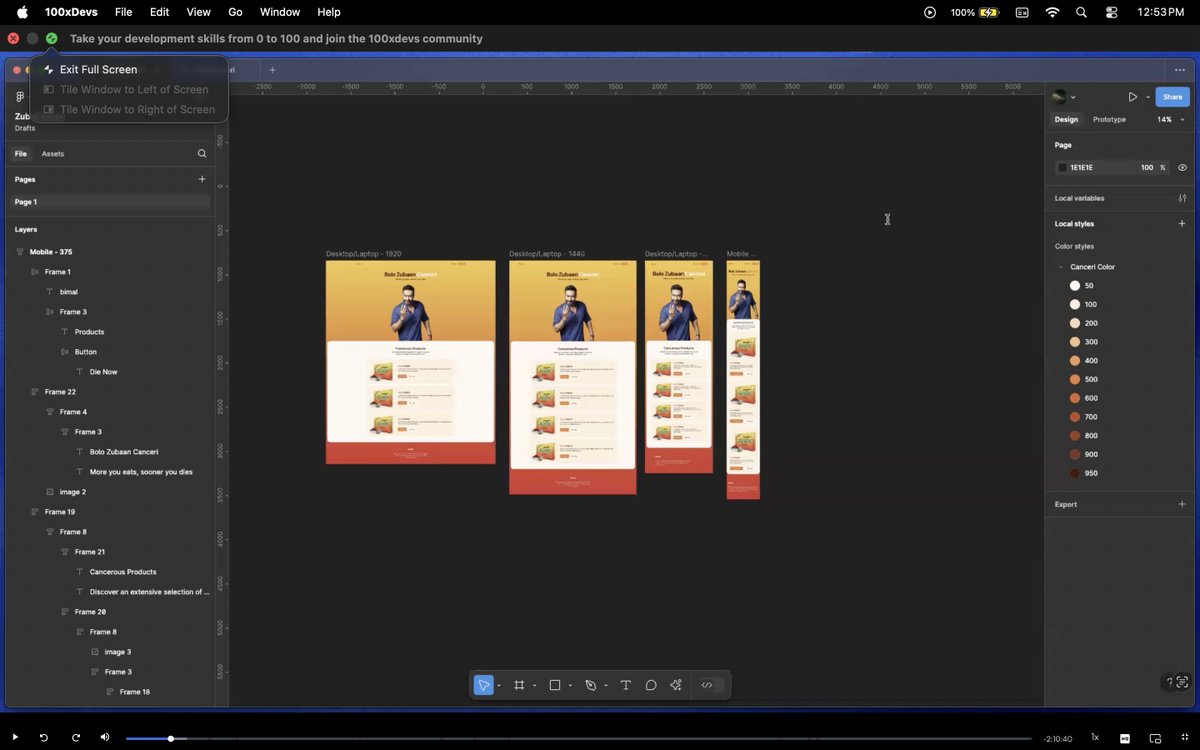
Task: Search layers with magnifier icon
Action: (x=202, y=154)
